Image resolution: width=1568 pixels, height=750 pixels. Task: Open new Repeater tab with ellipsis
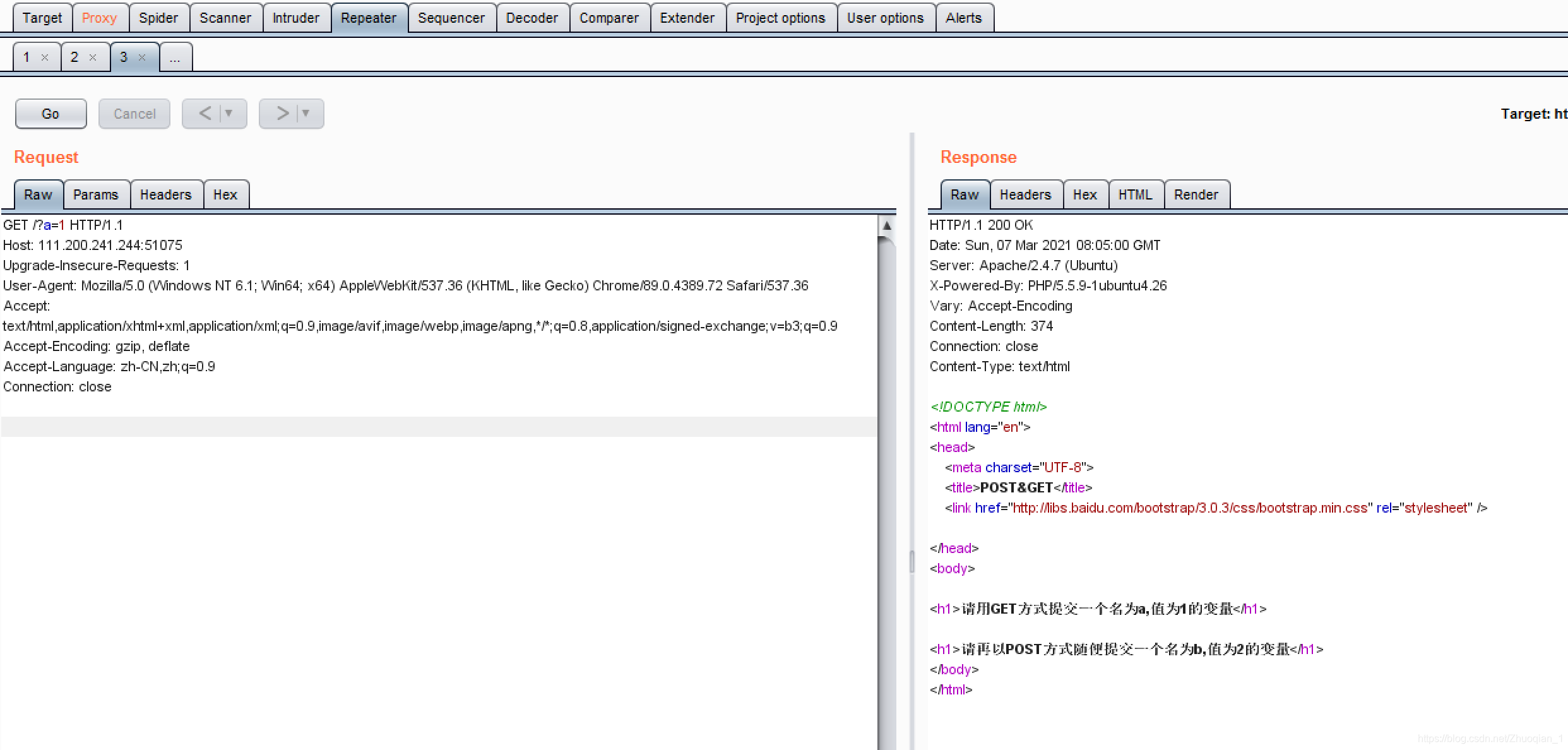point(175,57)
